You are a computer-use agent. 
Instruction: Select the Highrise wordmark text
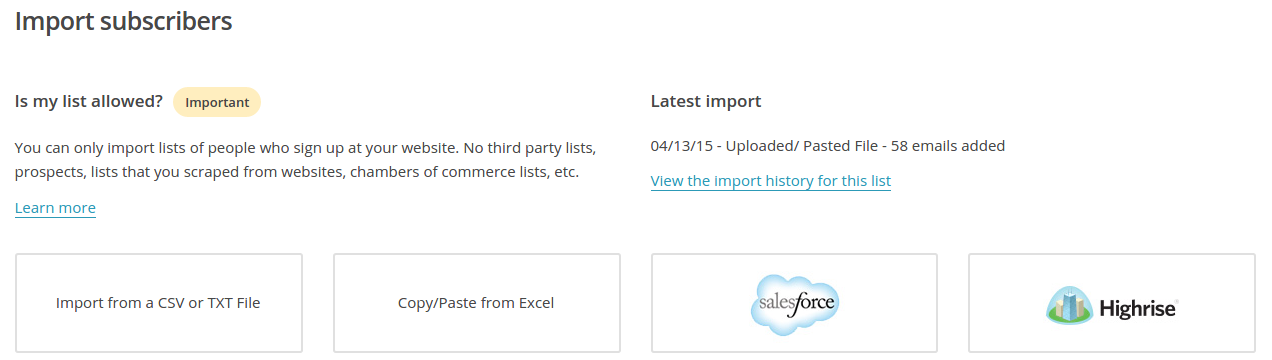tap(1139, 307)
